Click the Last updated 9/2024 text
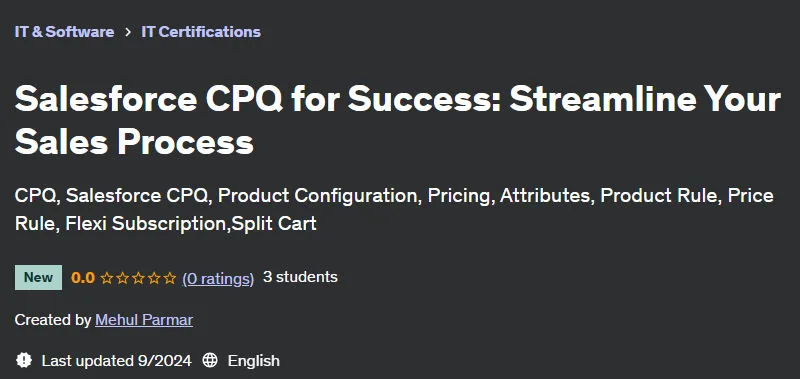The width and height of the screenshot is (800, 379). pos(117,361)
